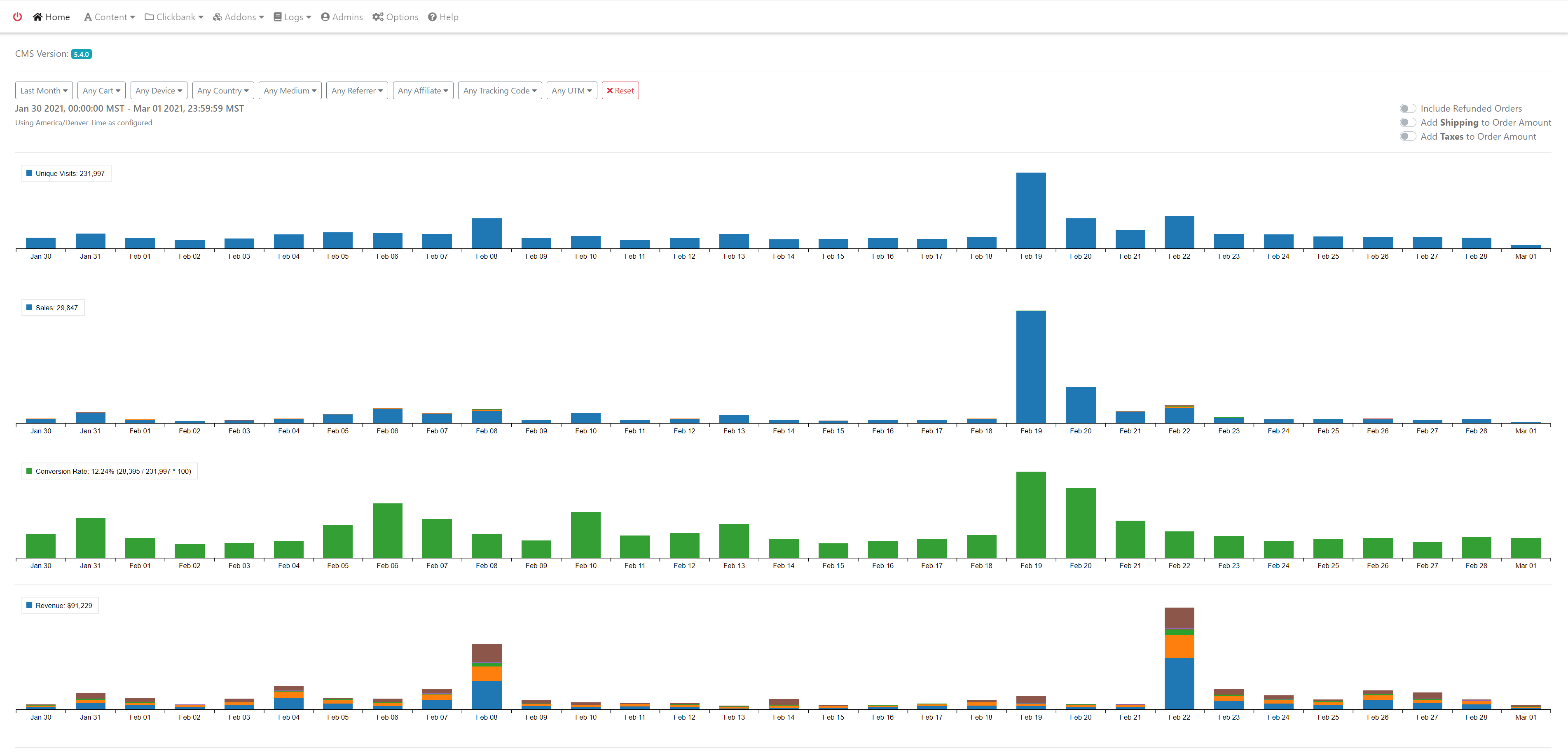Expand the Any Country filter
Screen dimensions: 1568x753
pos(223,91)
